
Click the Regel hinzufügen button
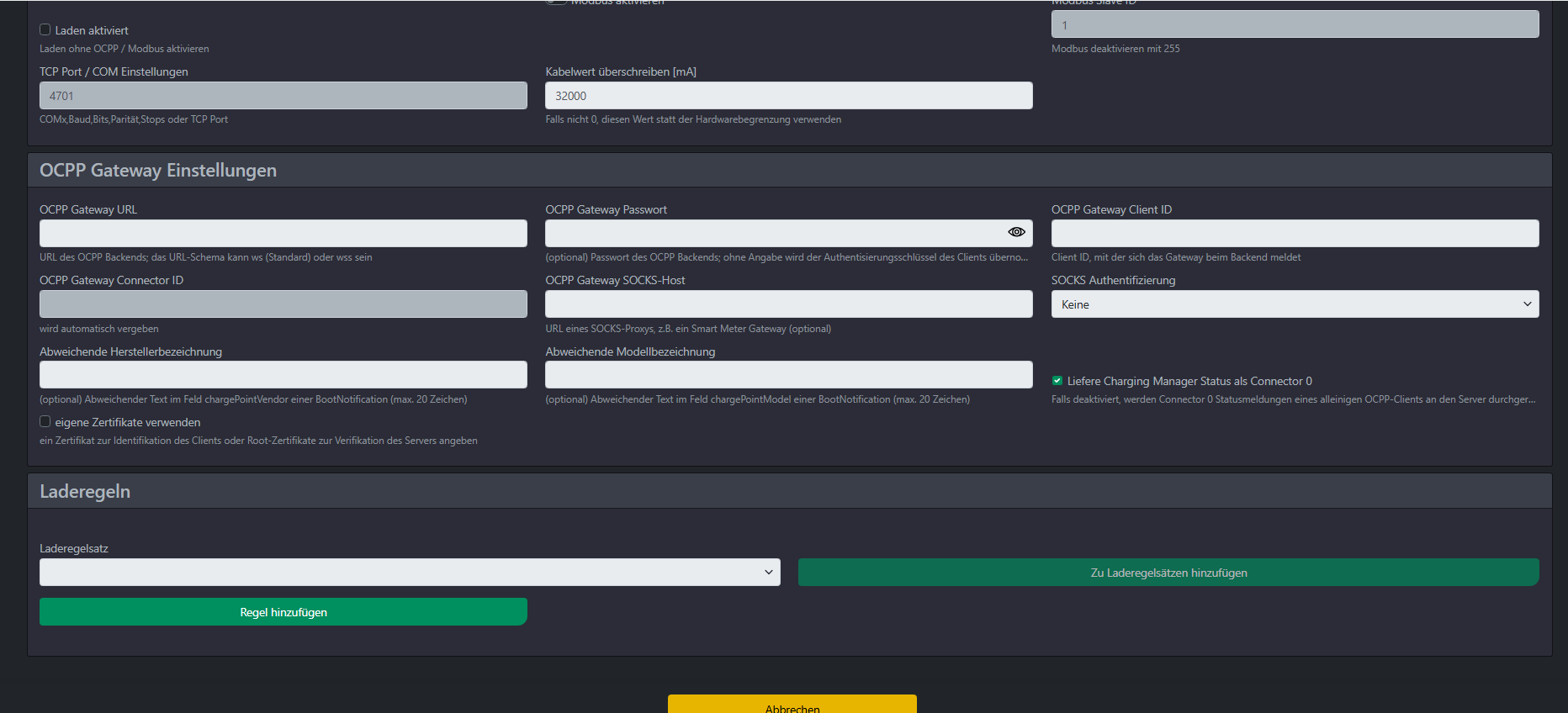pos(283,612)
